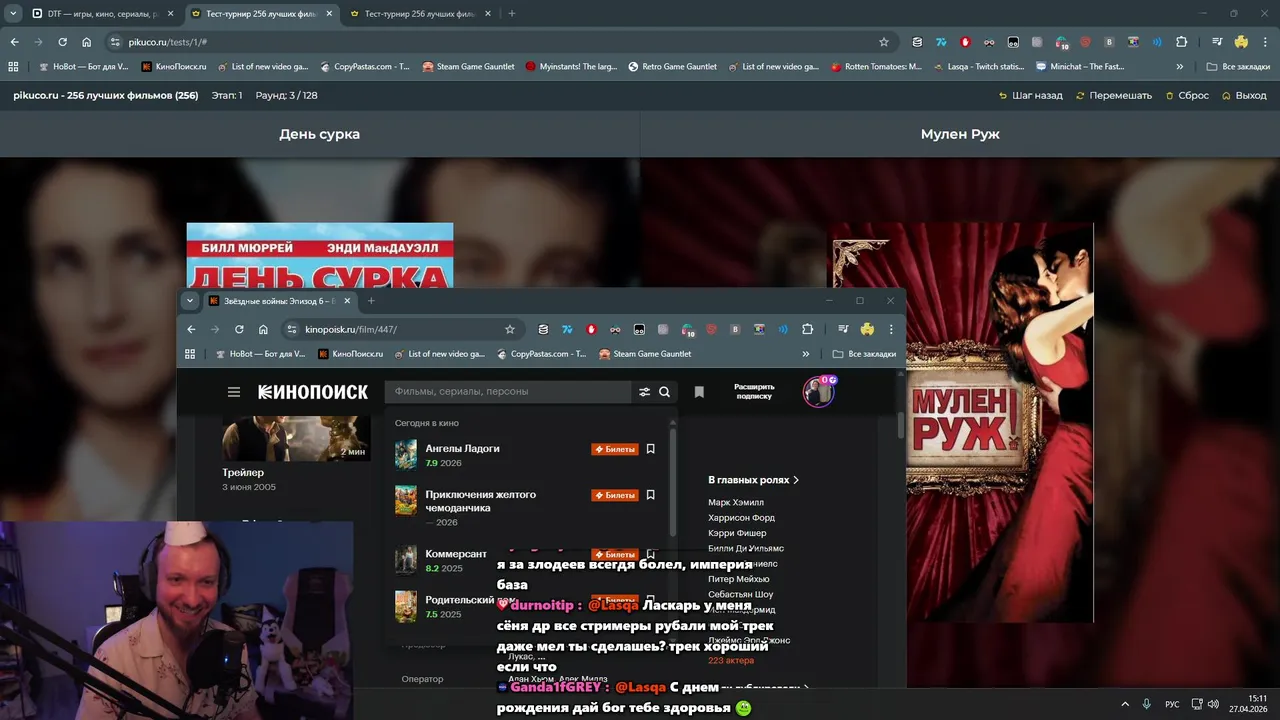Click the red hand adblock extension in main browser
This screenshot has height=720, width=1280.
pos(965,42)
